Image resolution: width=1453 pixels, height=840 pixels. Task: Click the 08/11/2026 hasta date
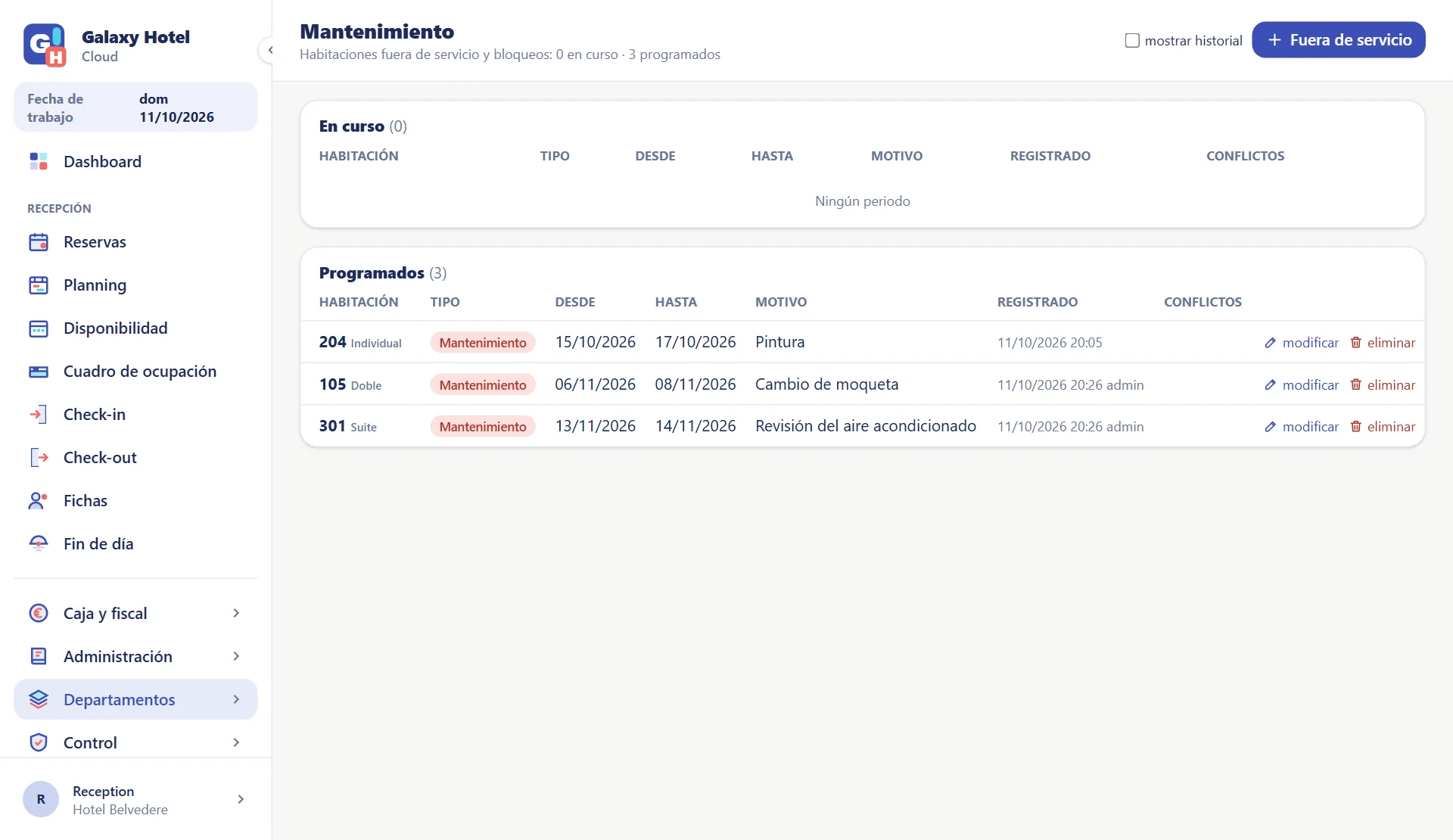(x=695, y=384)
